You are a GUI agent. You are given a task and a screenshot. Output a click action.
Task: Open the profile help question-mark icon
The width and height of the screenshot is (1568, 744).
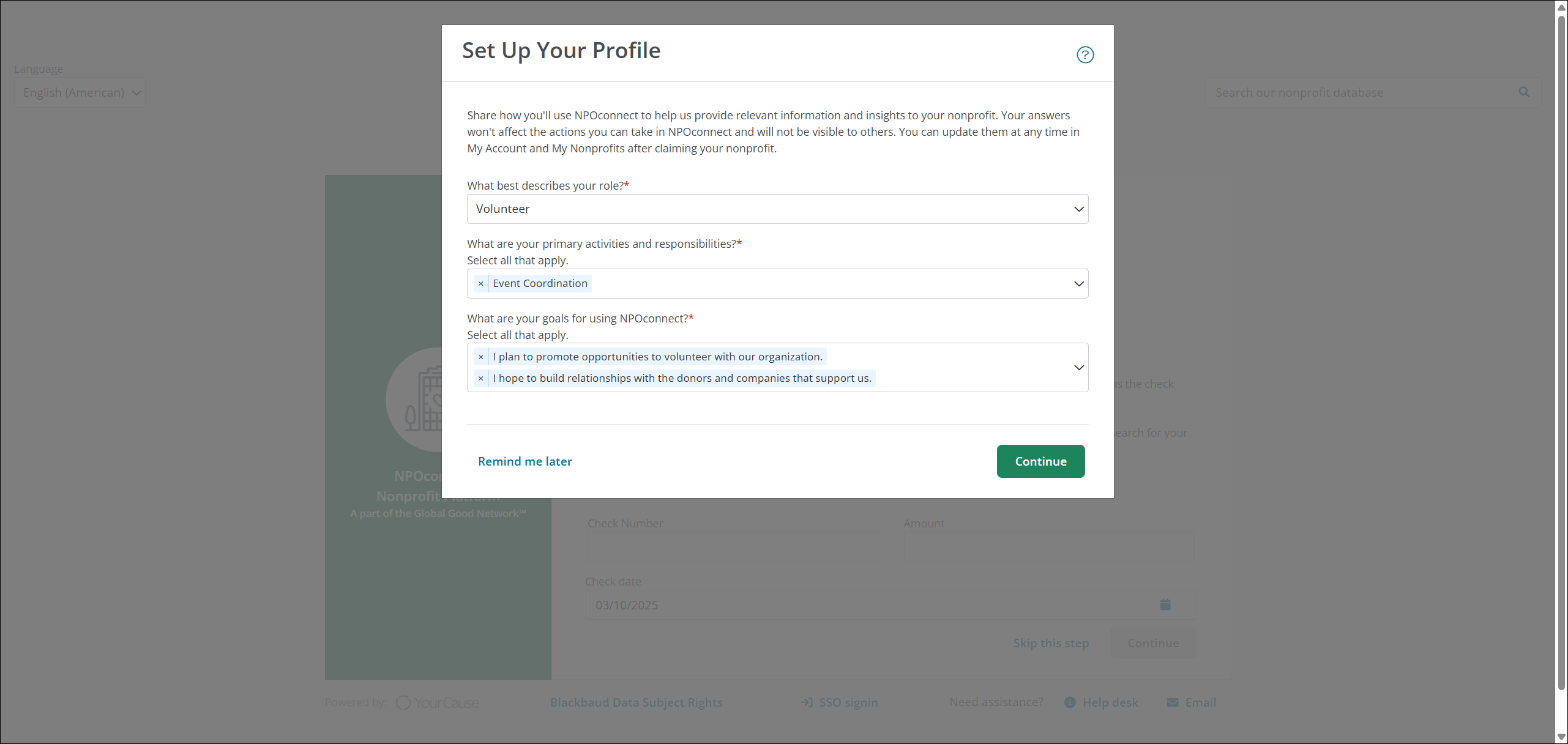coord(1085,55)
